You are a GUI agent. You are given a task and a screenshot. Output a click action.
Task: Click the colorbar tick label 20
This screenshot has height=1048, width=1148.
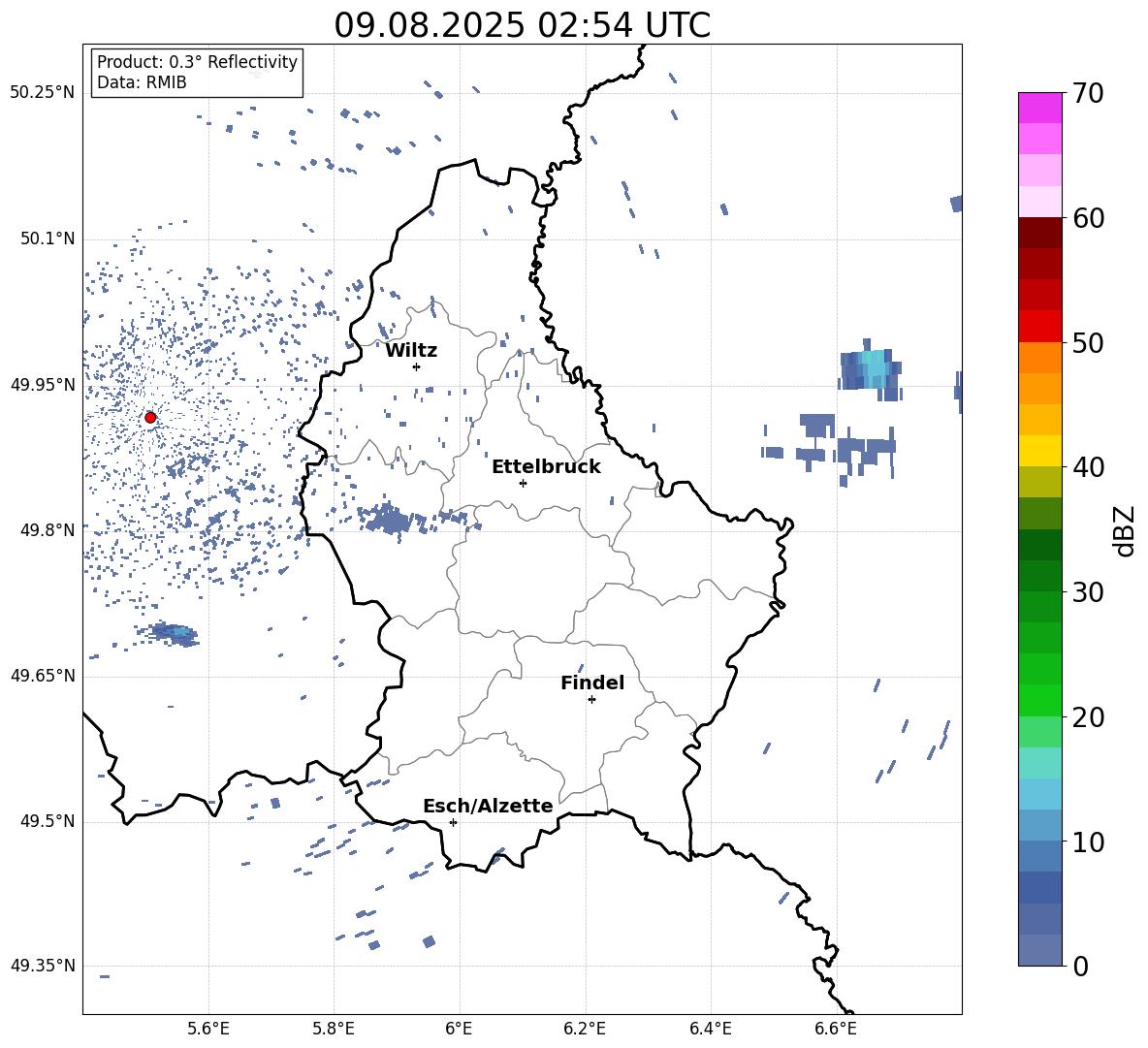pyautogui.click(x=1087, y=717)
